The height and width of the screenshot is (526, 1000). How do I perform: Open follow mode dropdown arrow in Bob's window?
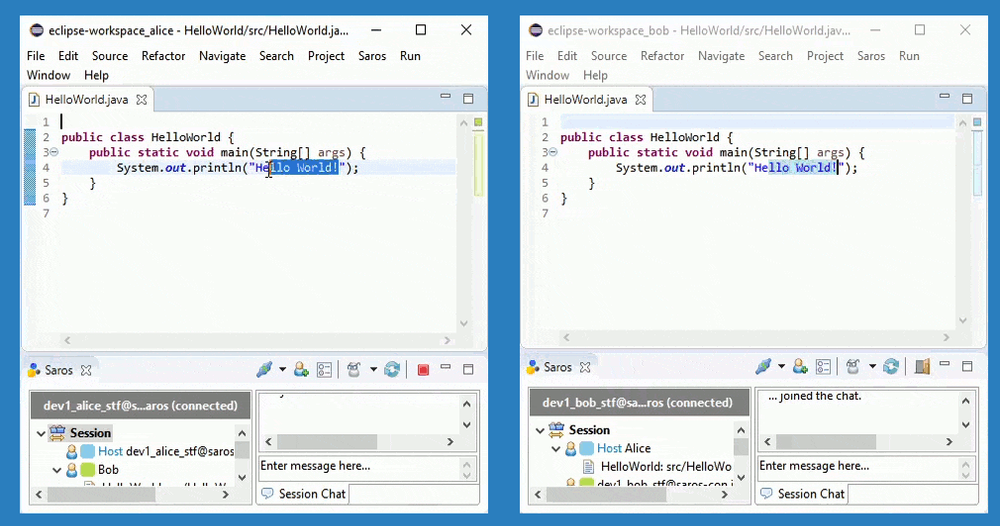(x=872, y=367)
